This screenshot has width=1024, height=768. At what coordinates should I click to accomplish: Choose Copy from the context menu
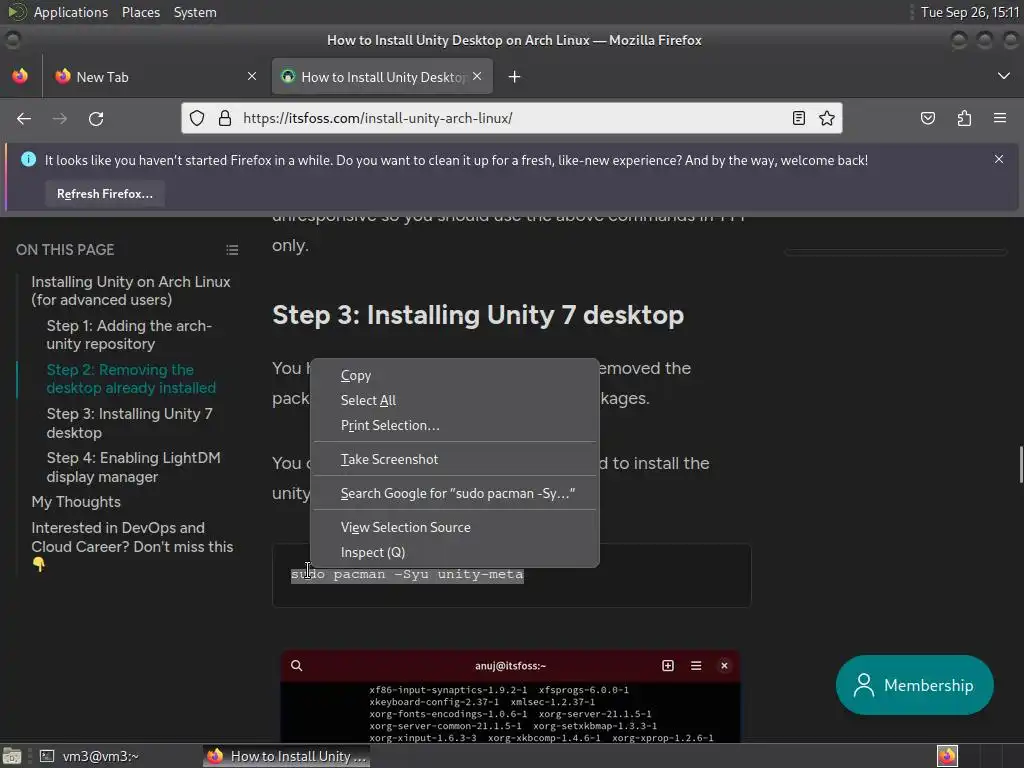point(455,376)
